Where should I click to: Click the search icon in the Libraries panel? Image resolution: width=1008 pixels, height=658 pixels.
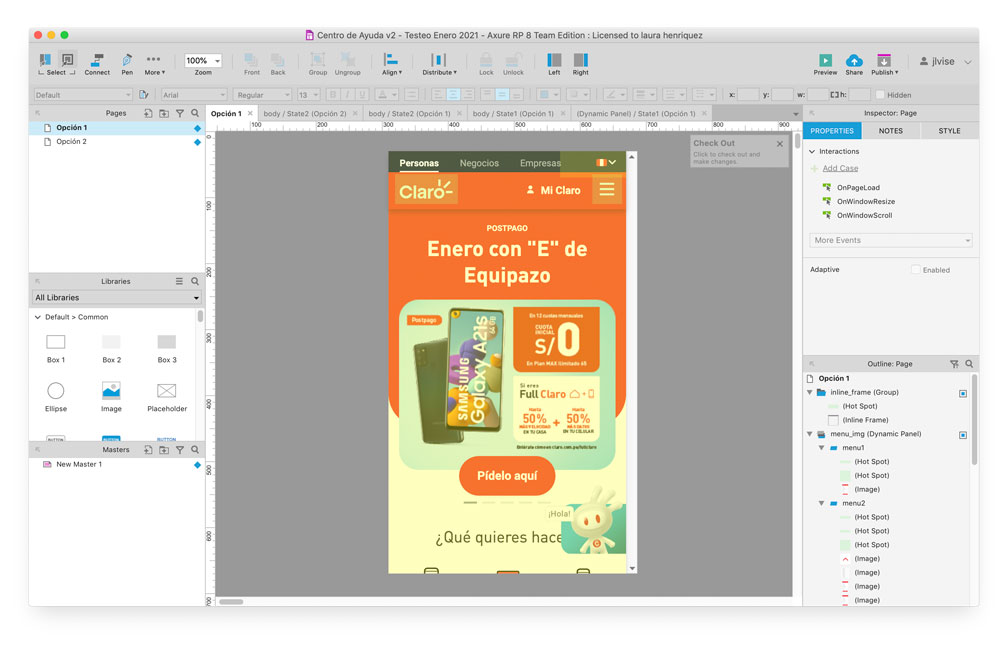tap(196, 282)
